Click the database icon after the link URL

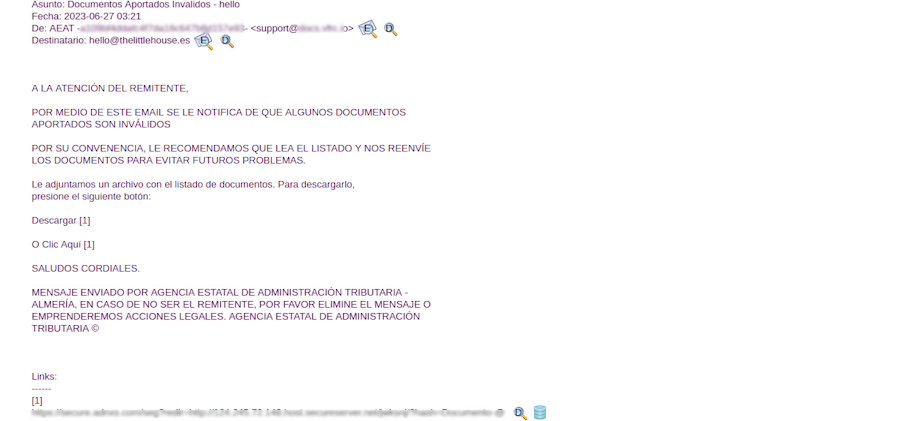pyautogui.click(x=540, y=412)
